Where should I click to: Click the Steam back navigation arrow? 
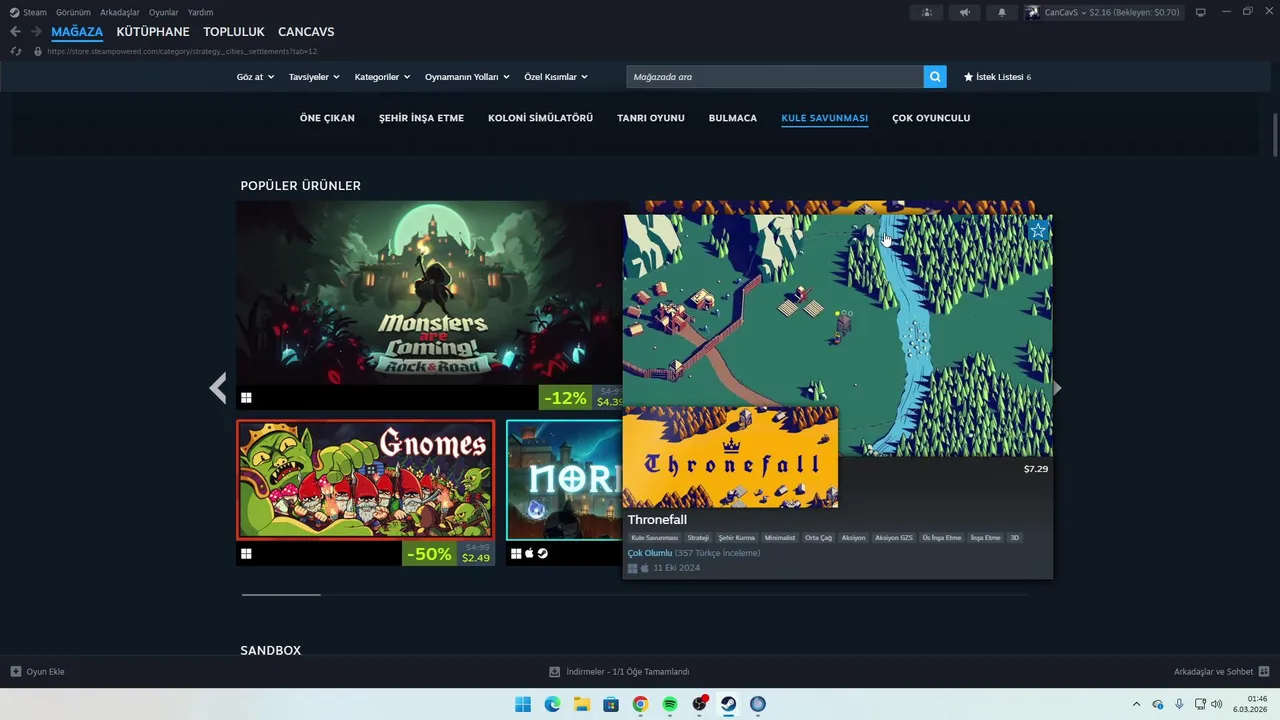15,32
